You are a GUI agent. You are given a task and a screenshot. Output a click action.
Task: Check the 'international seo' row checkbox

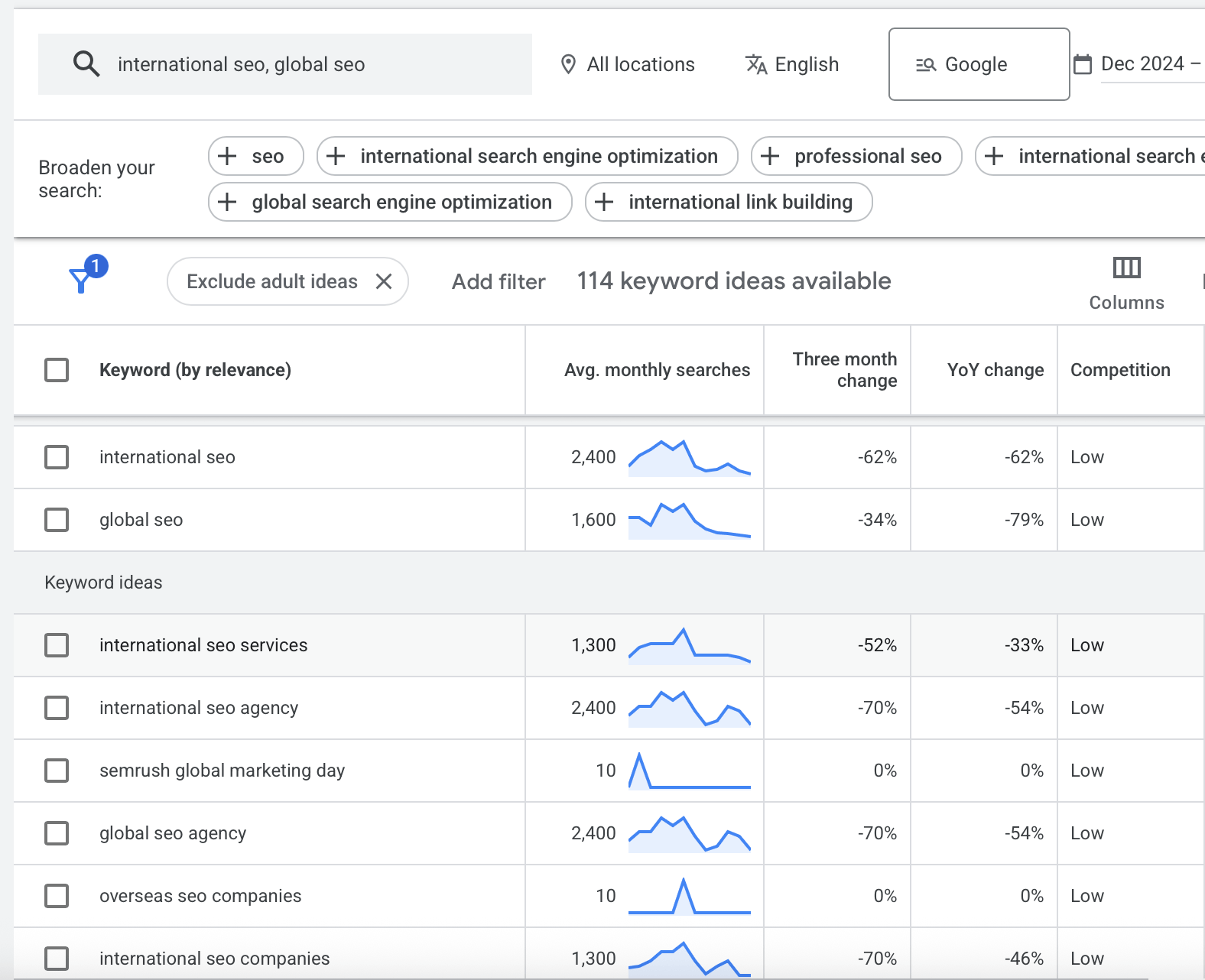(x=57, y=457)
